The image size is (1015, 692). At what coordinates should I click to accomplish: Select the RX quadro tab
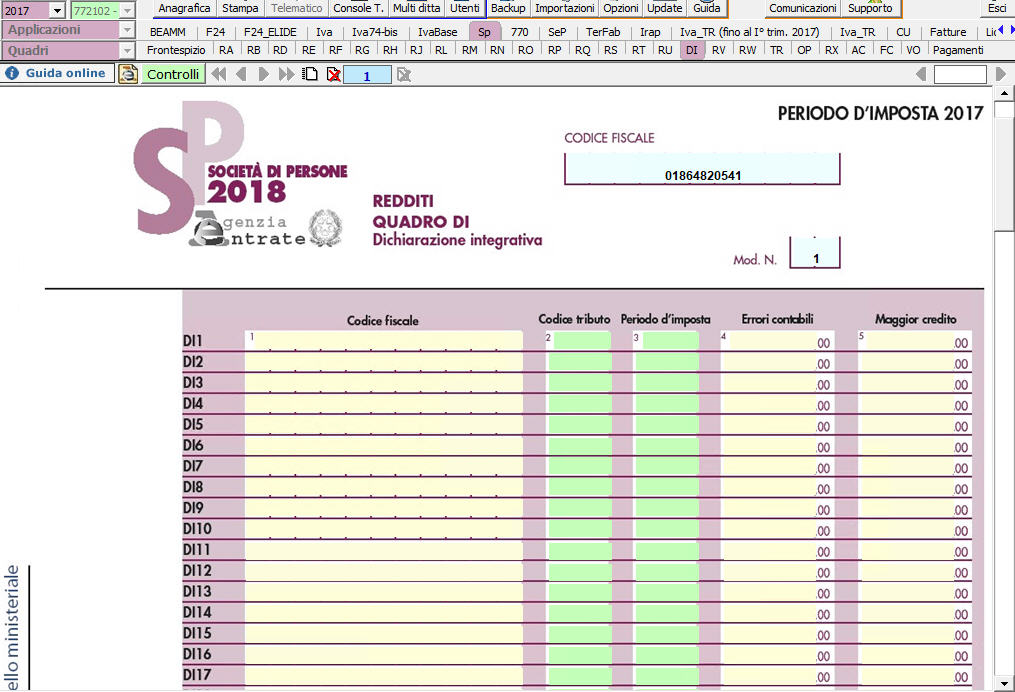(x=832, y=50)
